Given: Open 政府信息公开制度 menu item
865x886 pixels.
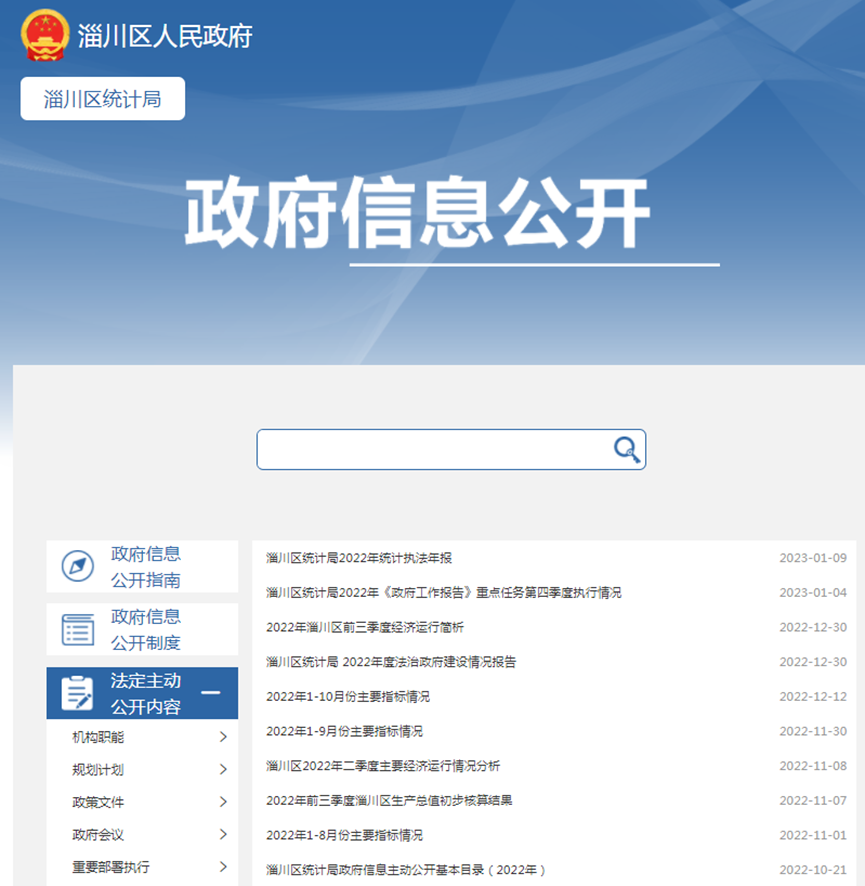Looking at the screenshot, I should [x=146, y=629].
